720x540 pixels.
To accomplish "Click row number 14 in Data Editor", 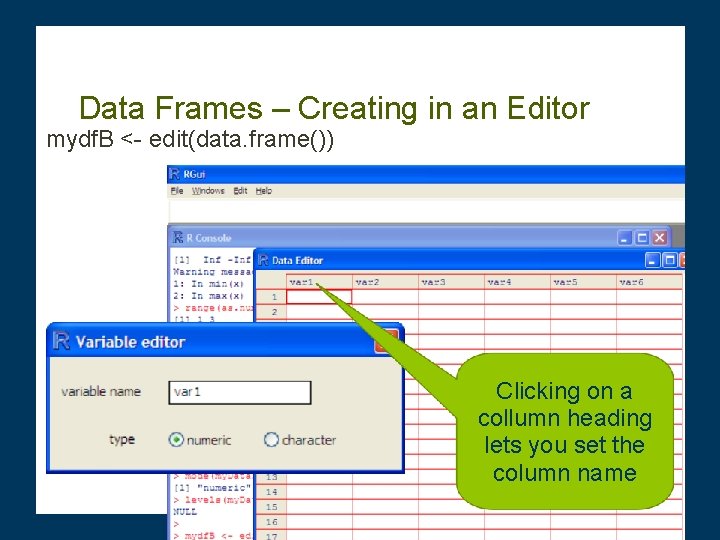I will coord(271,492).
